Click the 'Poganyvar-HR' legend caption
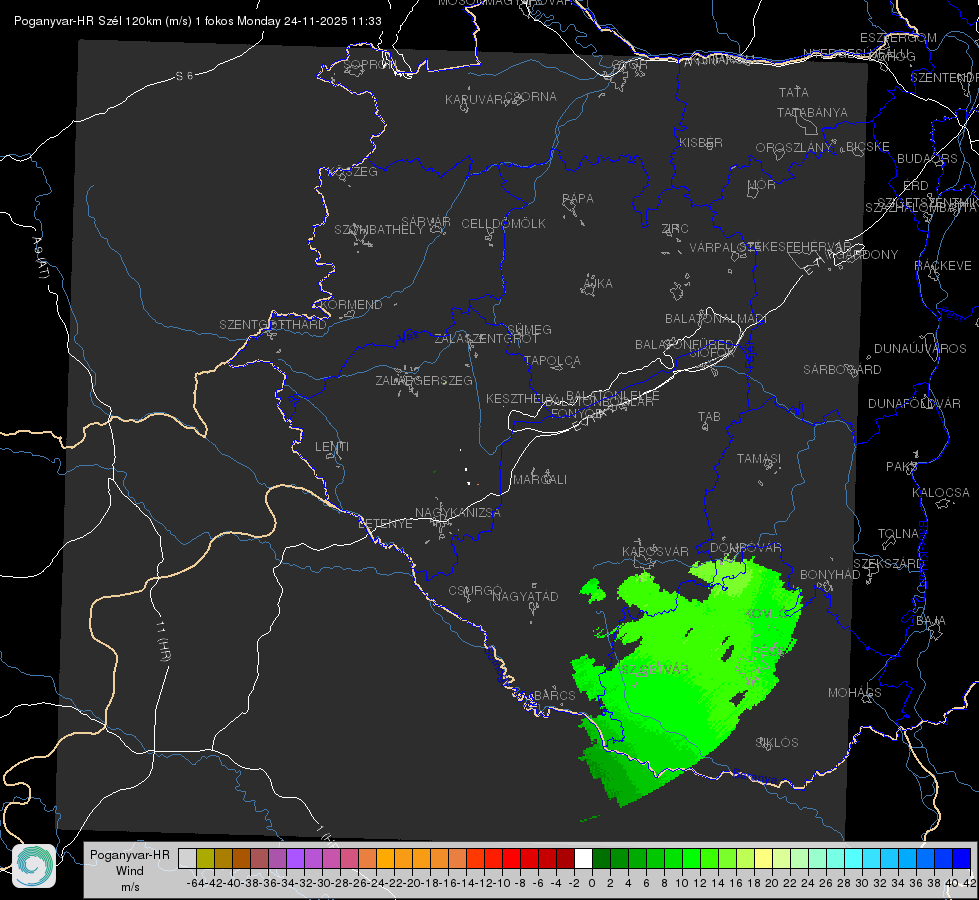979x900 pixels. 130,854
